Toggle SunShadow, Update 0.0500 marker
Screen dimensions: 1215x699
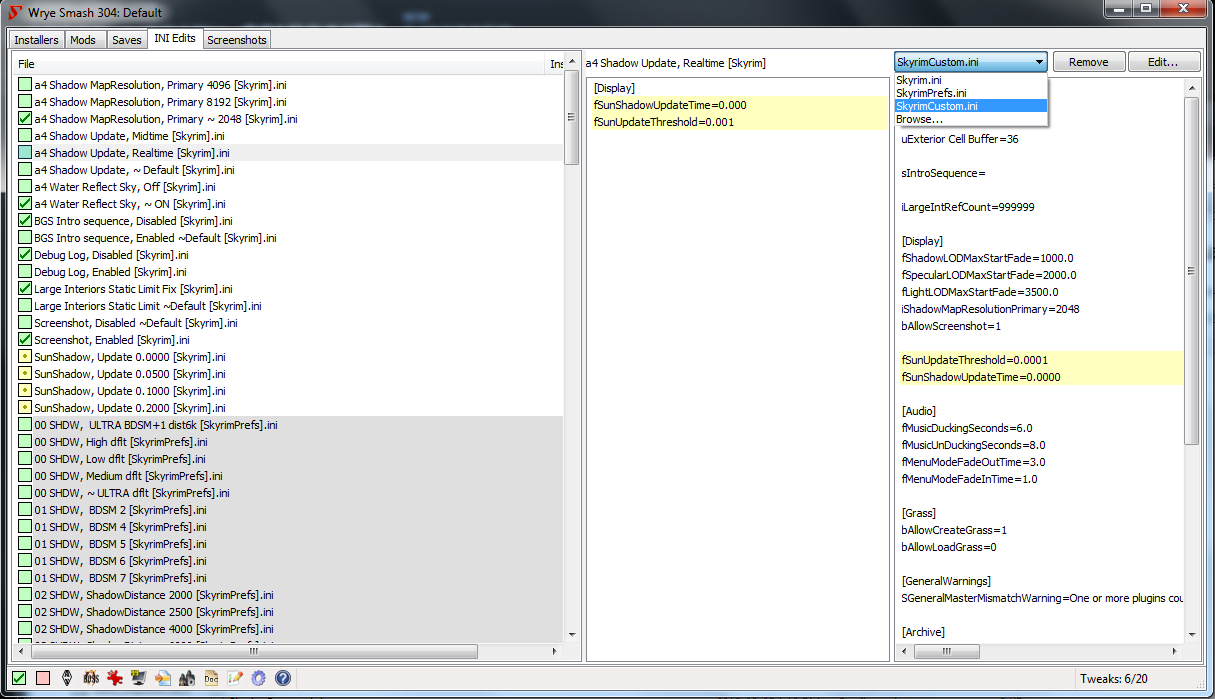[x=25, y=374]
